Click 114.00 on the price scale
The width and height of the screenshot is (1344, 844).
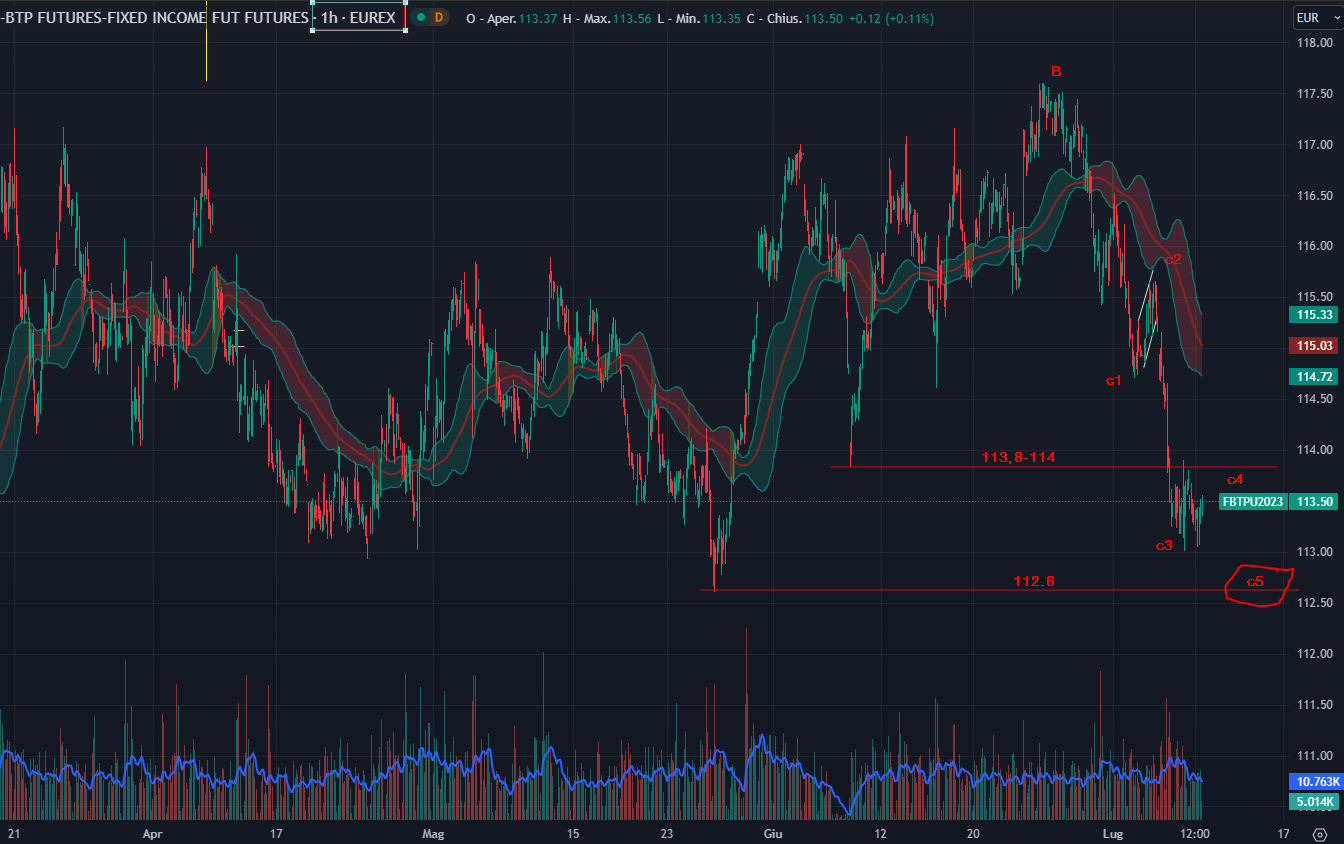(1313, 450)
